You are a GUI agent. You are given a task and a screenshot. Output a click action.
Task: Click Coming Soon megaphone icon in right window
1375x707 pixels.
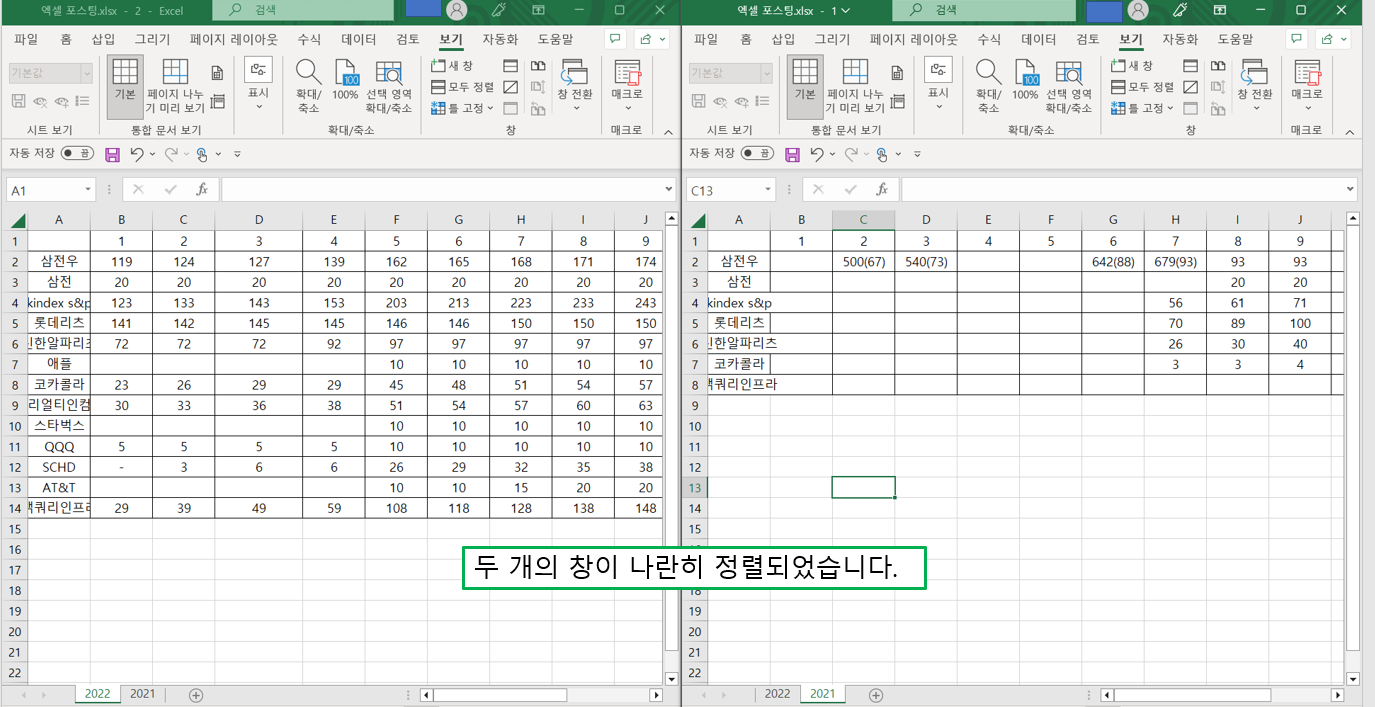tap(1179, 10)
